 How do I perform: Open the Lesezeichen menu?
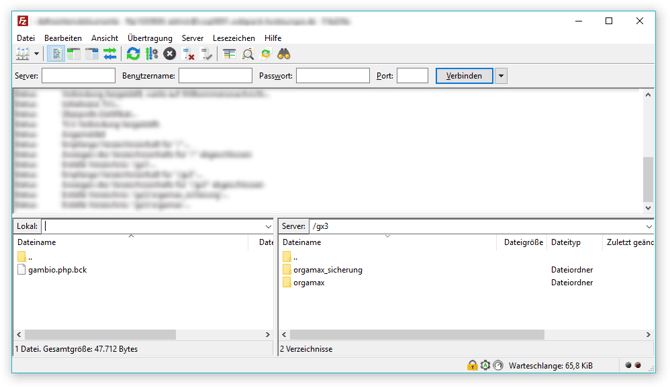234,38
